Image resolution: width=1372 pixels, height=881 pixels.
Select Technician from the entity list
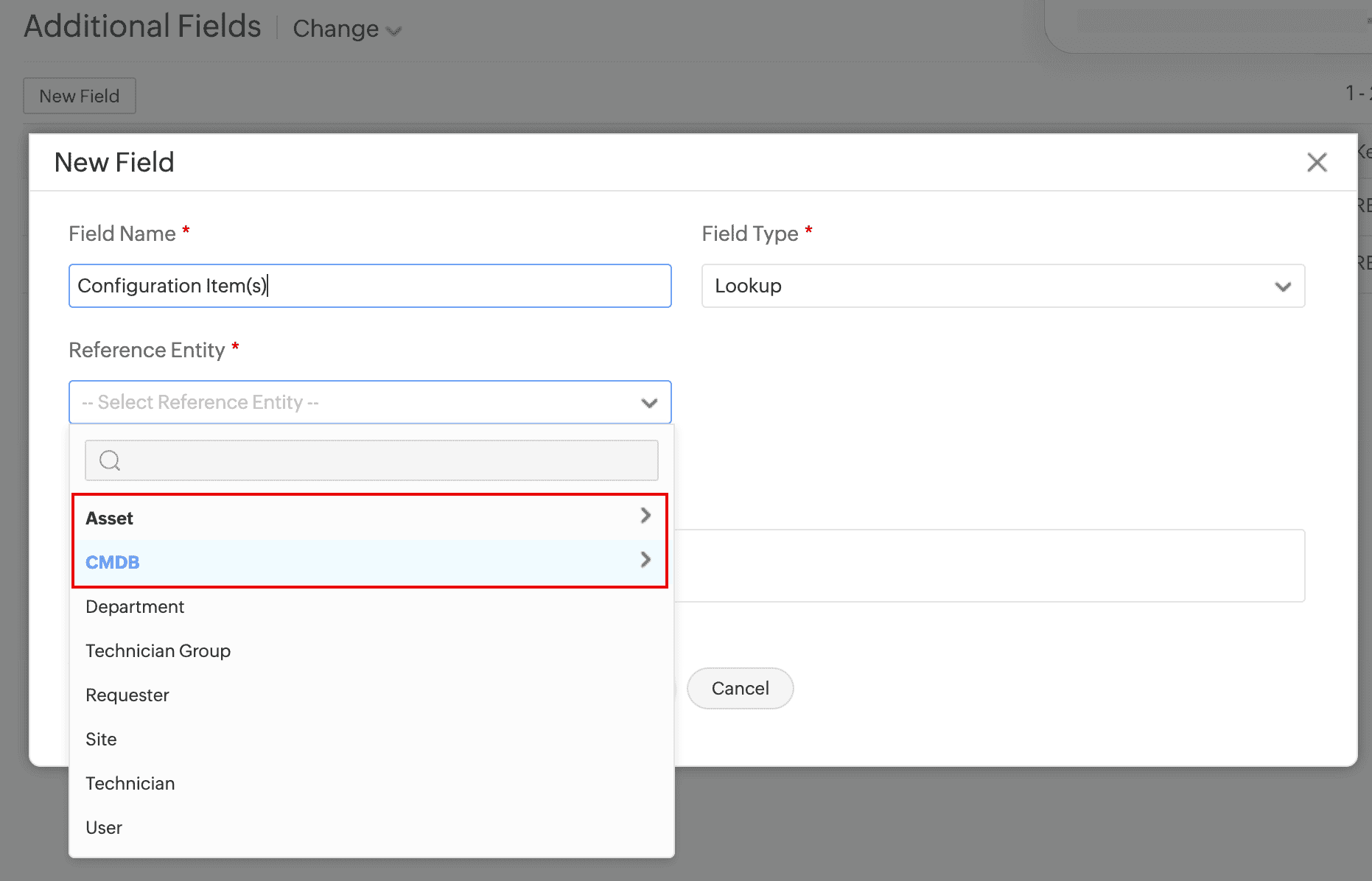130,783
